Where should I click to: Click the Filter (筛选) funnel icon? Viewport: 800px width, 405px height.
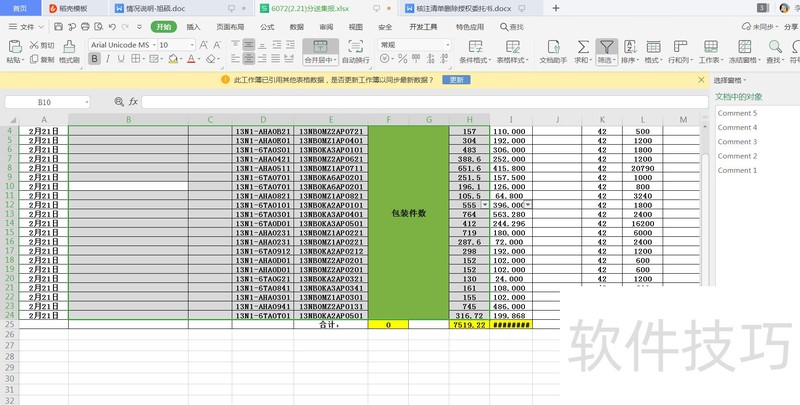pyautogui.click(x=606, y=47)
